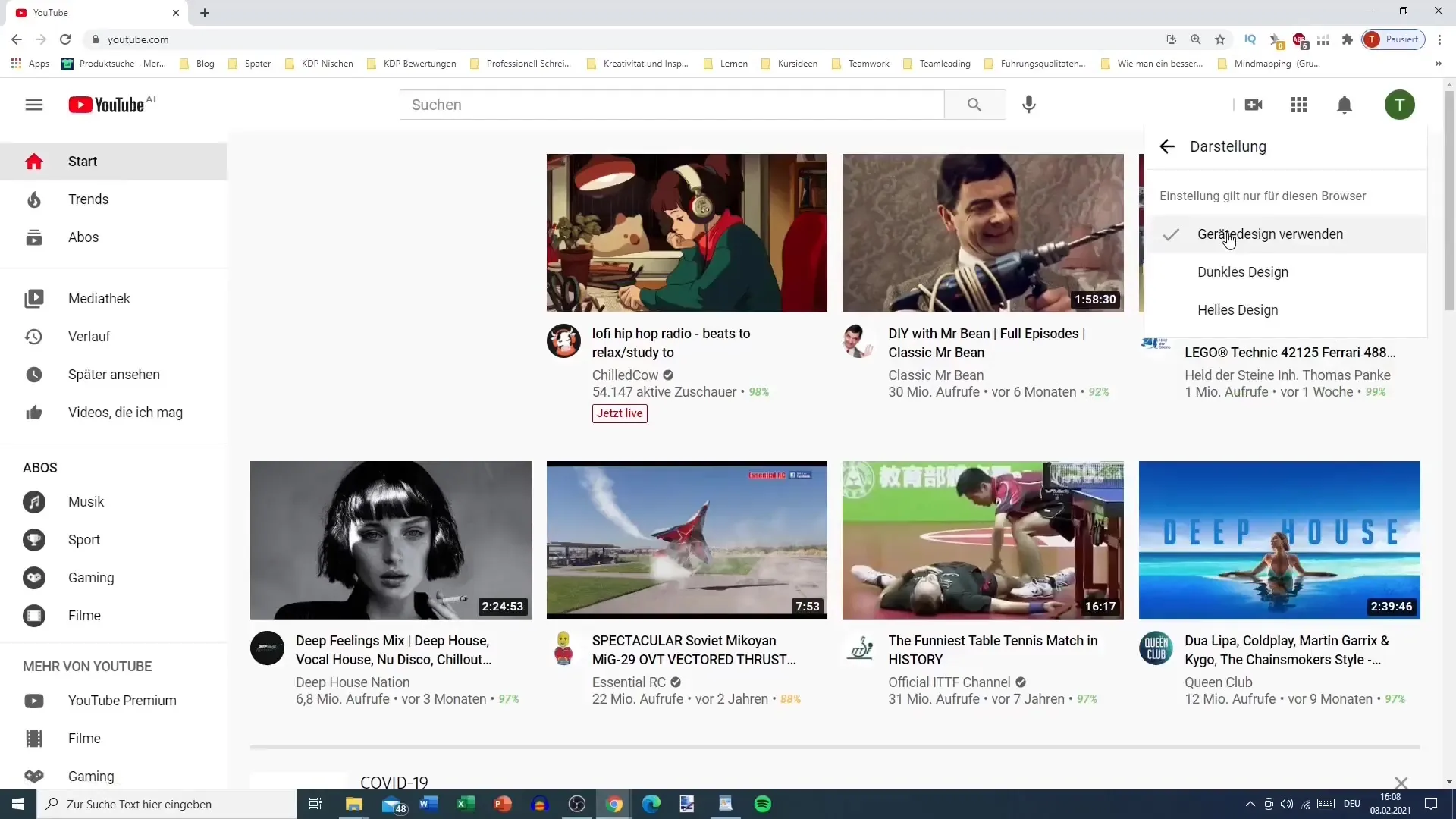Select Helles Design light mode option
The width and height of the screenshot is (1456, 819).
(1238, 309)
